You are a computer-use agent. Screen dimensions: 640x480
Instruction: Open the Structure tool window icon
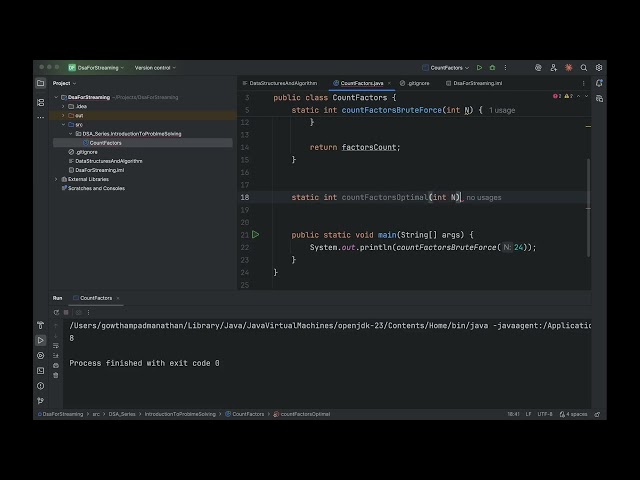tap(40, 102)
